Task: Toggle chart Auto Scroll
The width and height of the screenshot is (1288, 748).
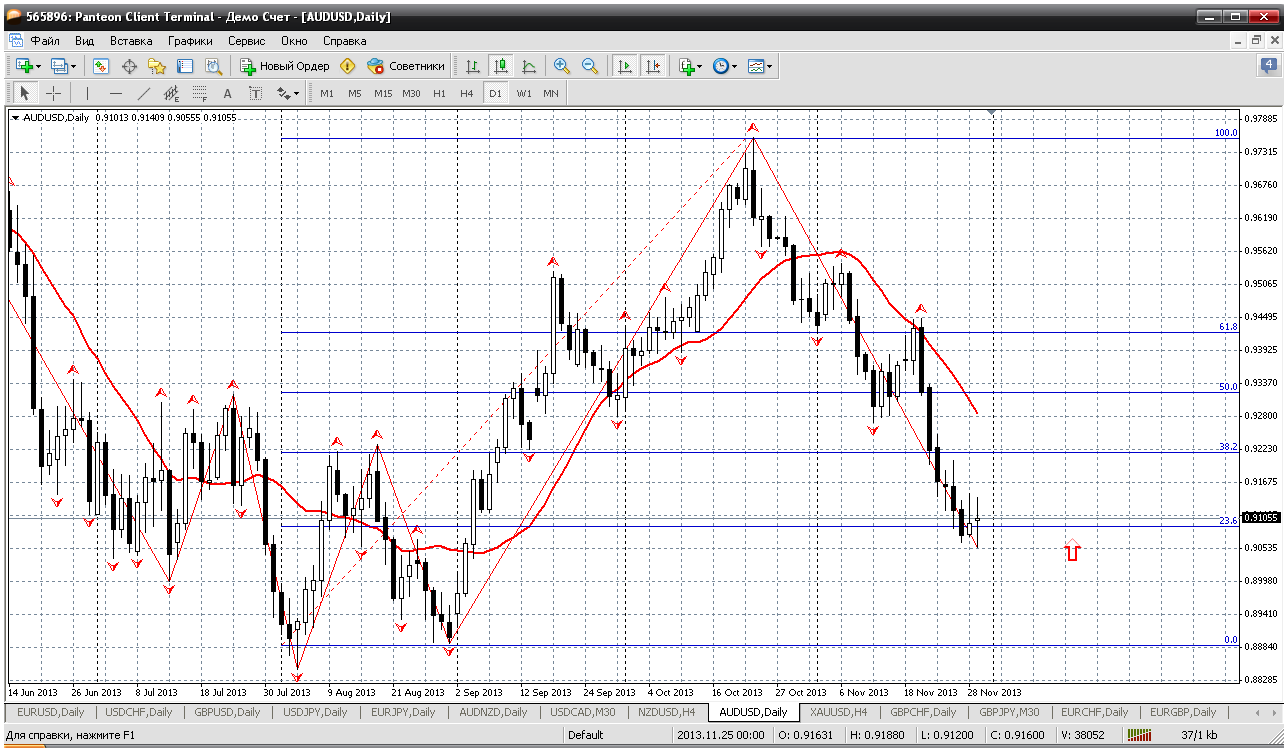Action: [x=624, y=66]
